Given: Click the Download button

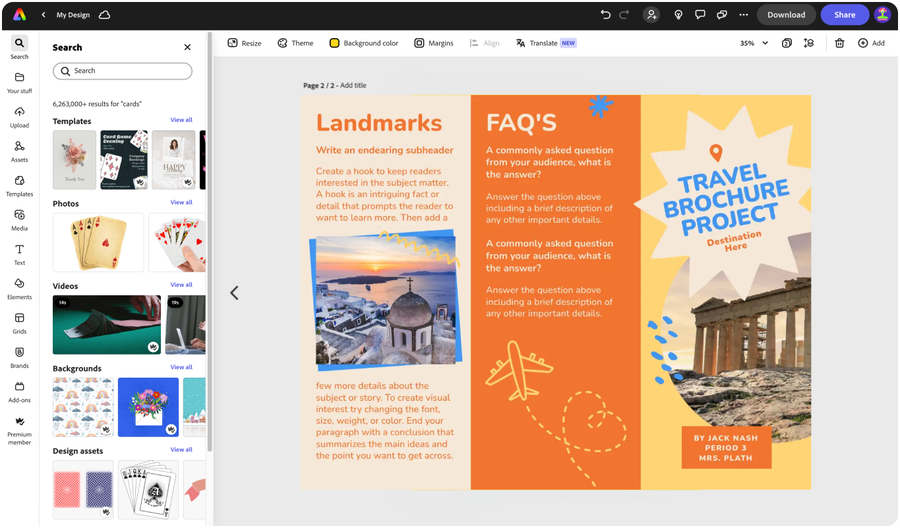Looking at the screenshot, I should click(786, 15).
